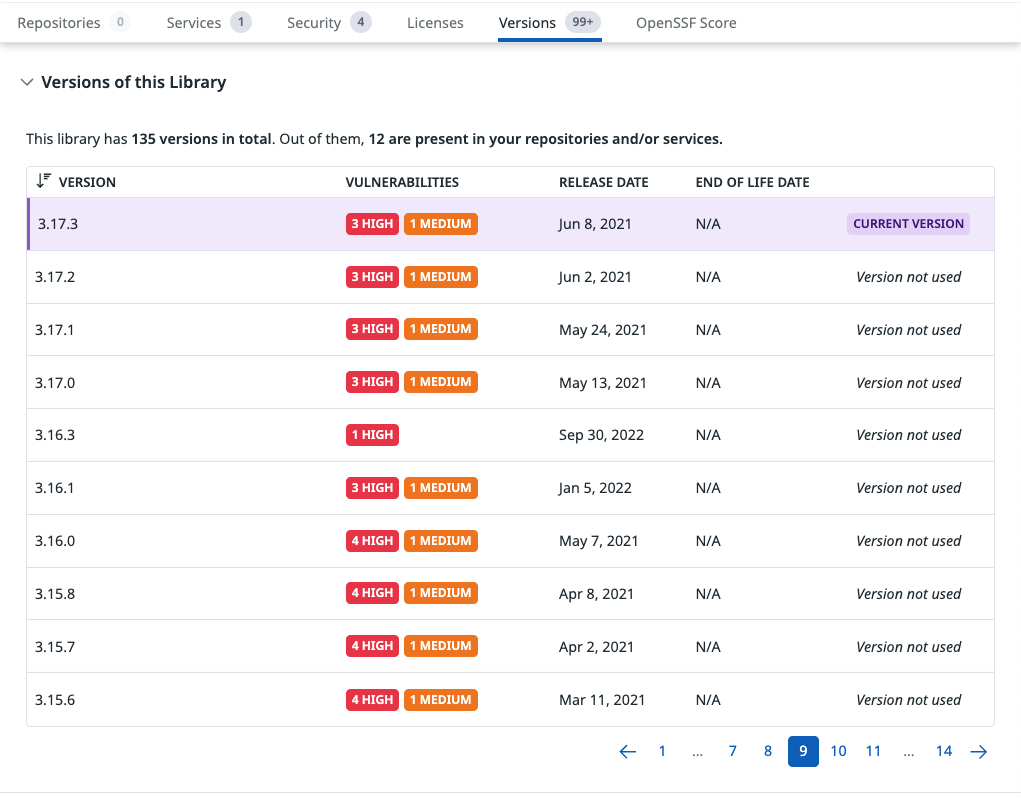Click the 4 HIGH badge for version 3.15.8

372,593
